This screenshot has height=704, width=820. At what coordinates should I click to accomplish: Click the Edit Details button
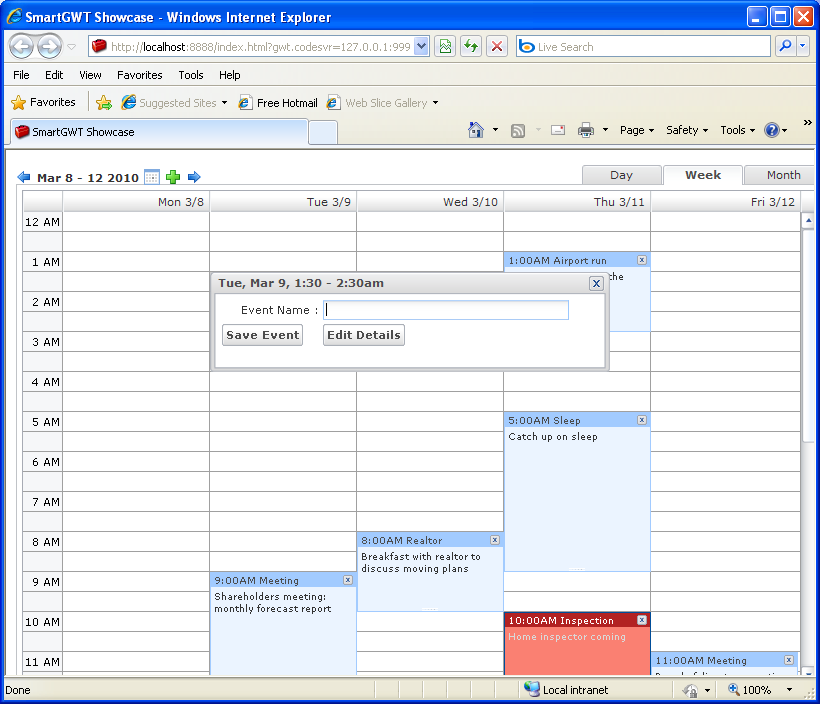tap(363, 335)
